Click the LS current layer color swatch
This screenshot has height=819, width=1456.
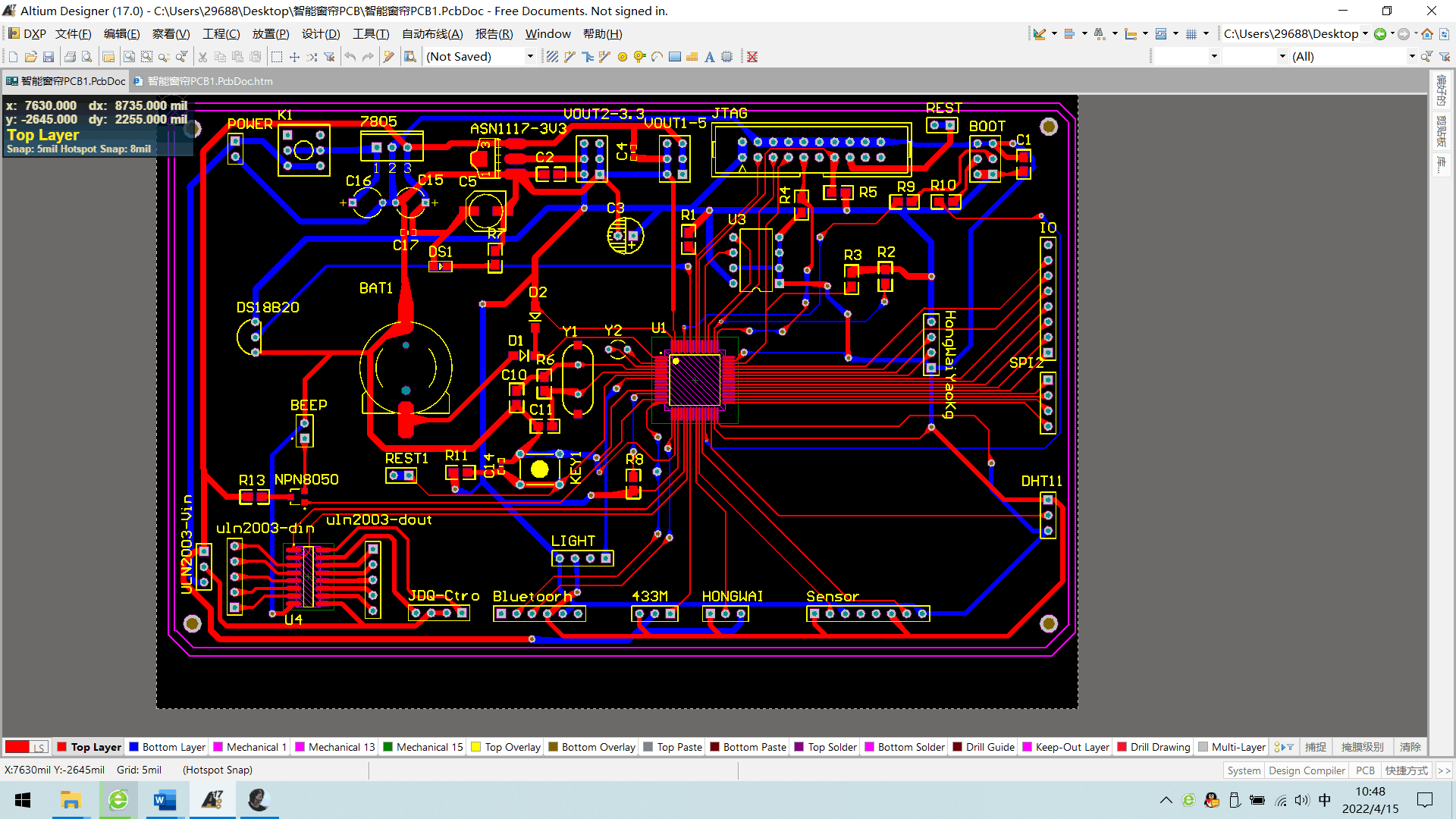tap(27, 747)
